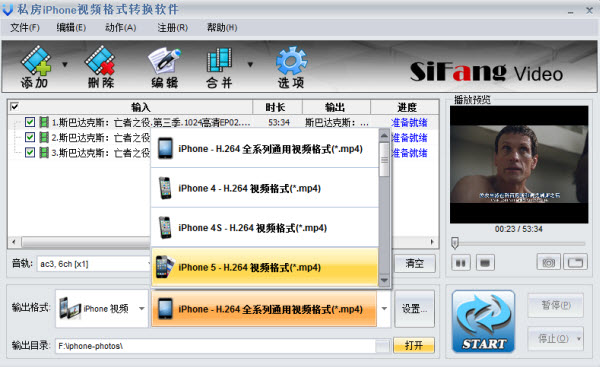Click the video preview thumbnail

pyautogui.click(x=519, y=165)
